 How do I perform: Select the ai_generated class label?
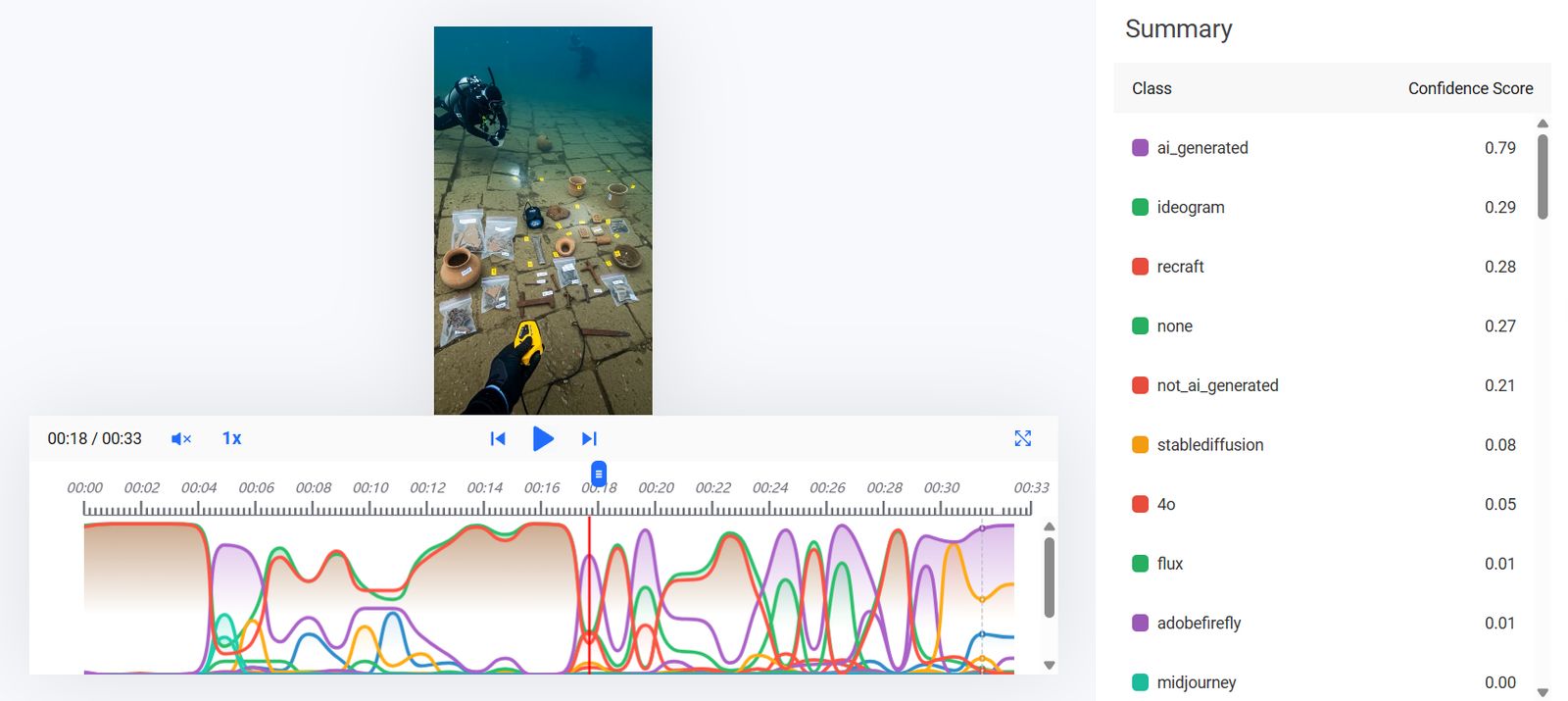1202,148
